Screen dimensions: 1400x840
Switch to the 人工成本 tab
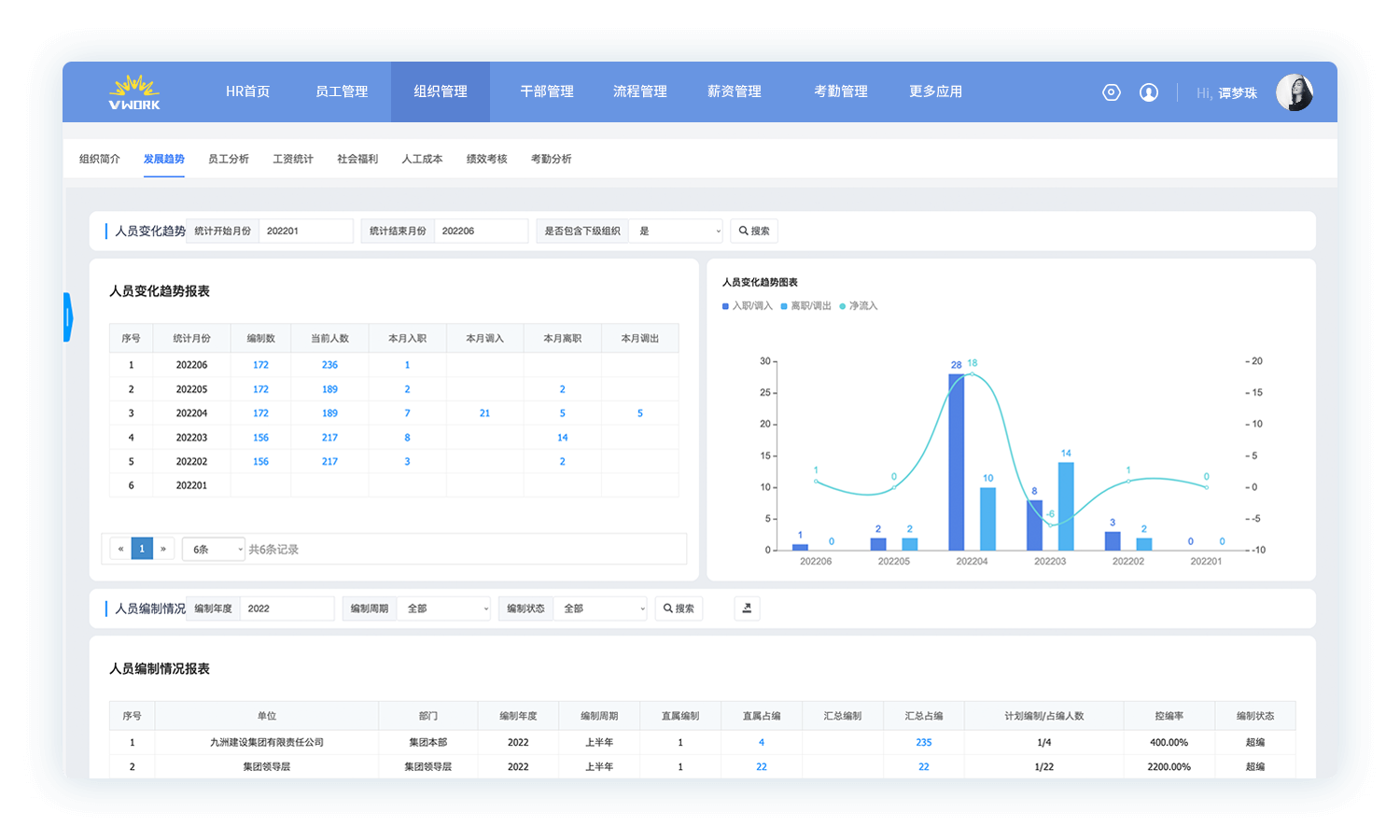coord(422,159)
